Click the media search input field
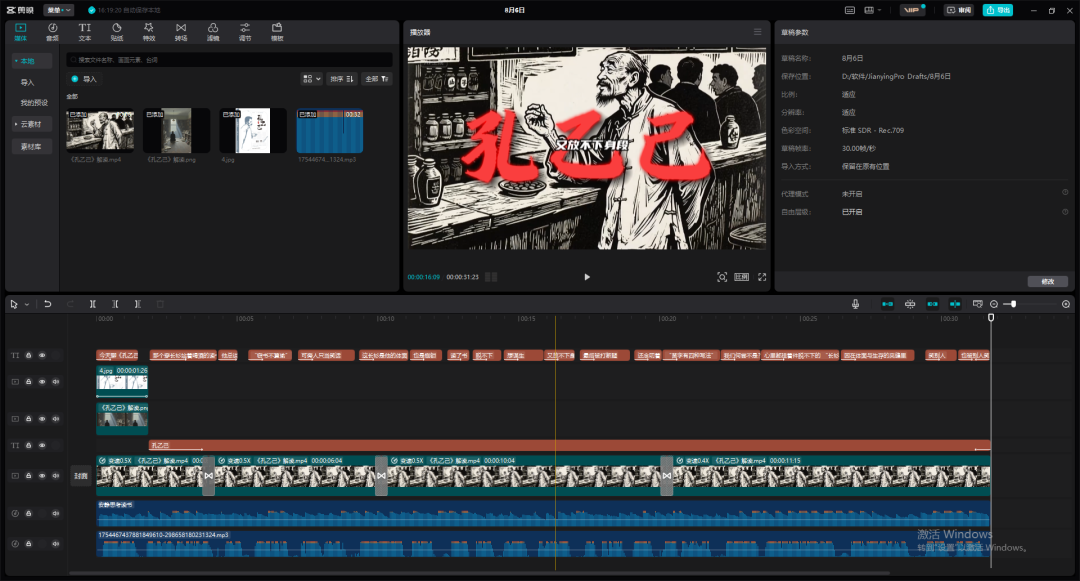The width and height of the screenshot is (1080, 581). coord(229,60)
